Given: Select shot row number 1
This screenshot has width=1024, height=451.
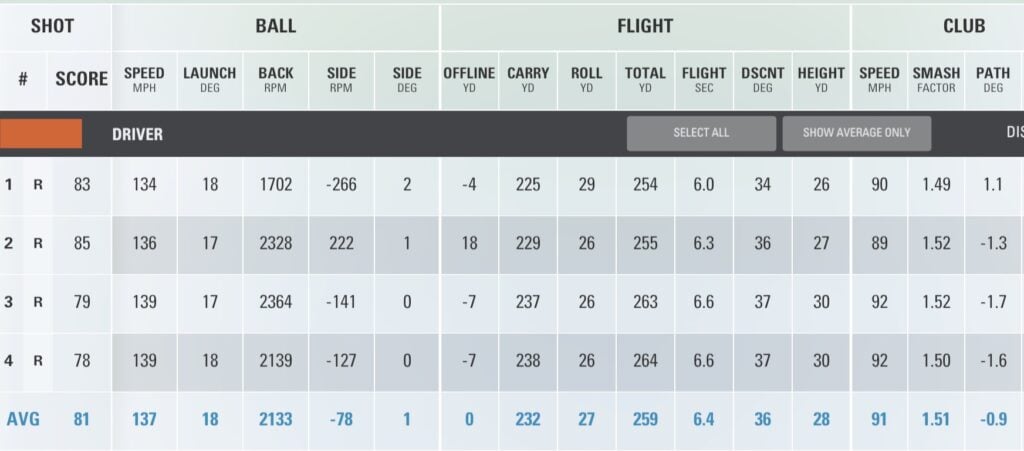Looking at the screenshot, I should pos(9,185).
